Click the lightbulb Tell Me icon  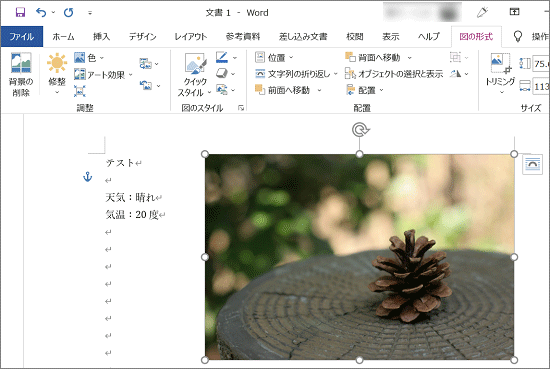[517, 36]
